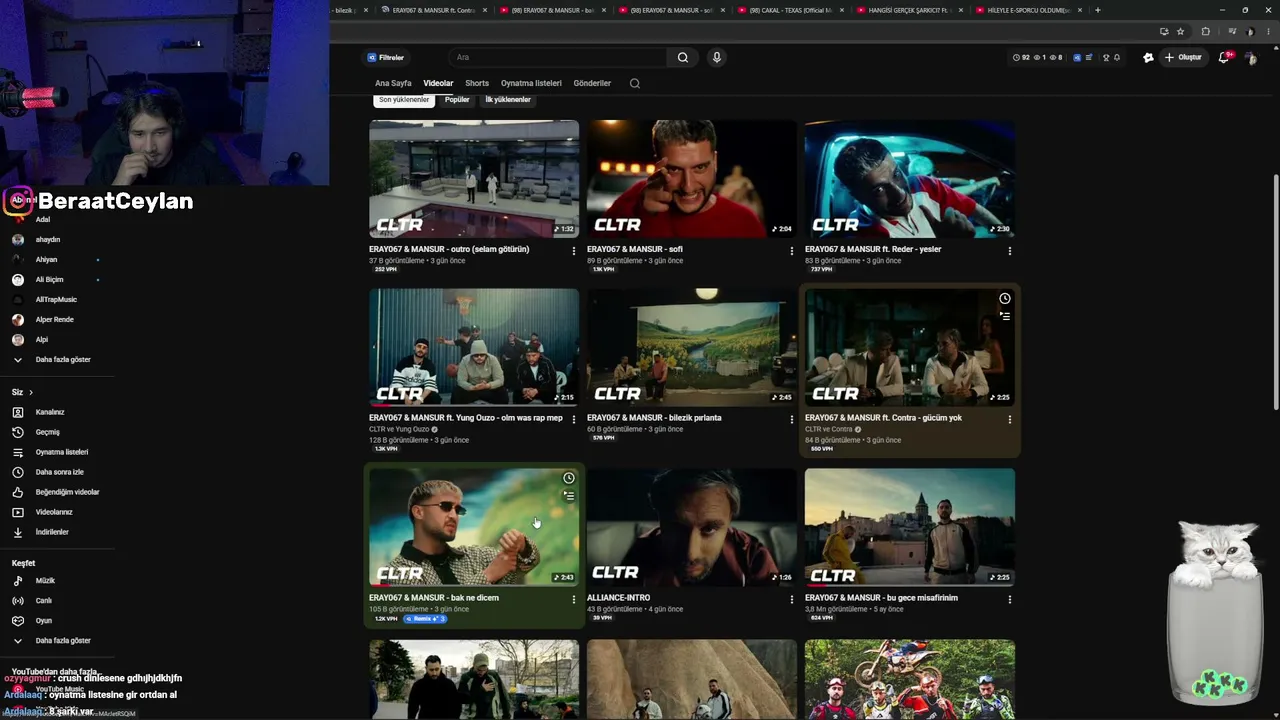Open the bak ne dicem video title
1280x720 pixels.
[434, 598]
